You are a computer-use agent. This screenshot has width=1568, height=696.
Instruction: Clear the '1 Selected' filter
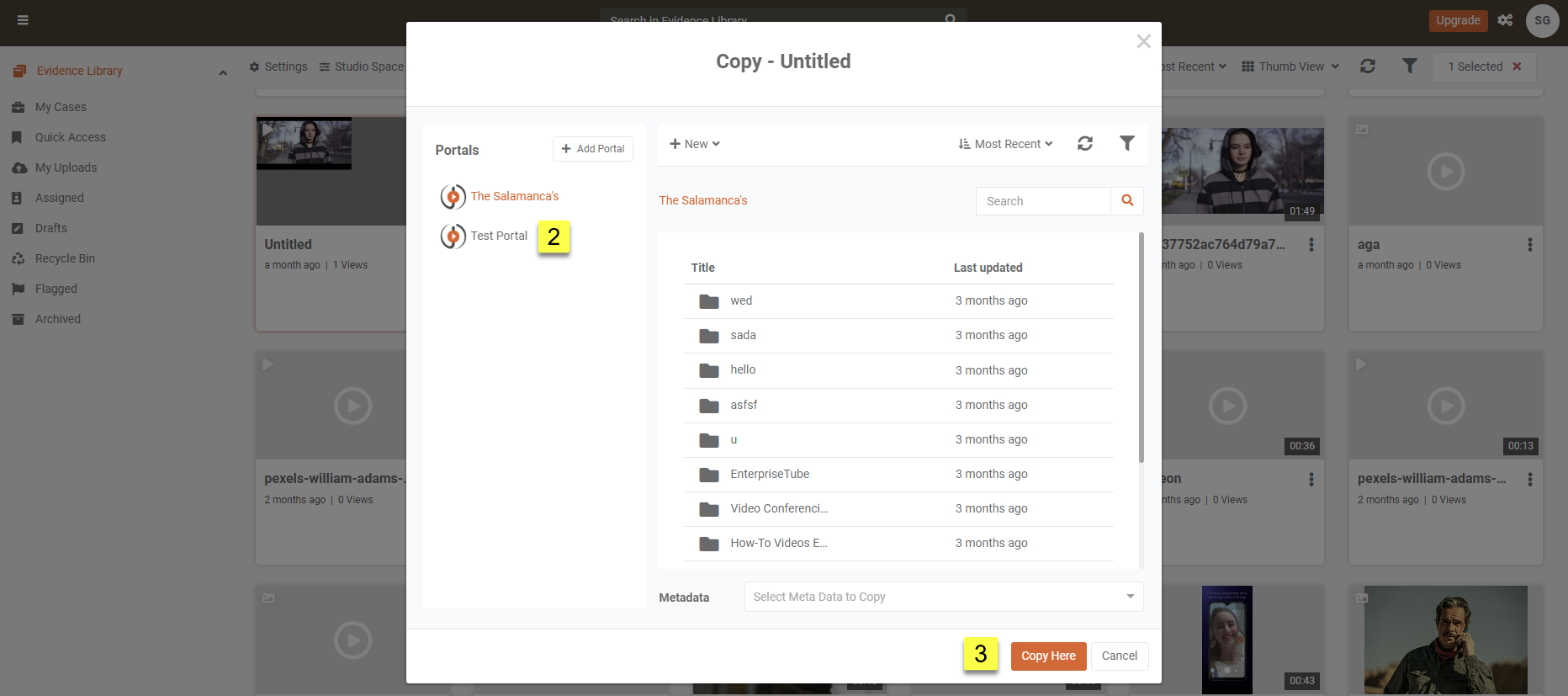pos(1517,66)
